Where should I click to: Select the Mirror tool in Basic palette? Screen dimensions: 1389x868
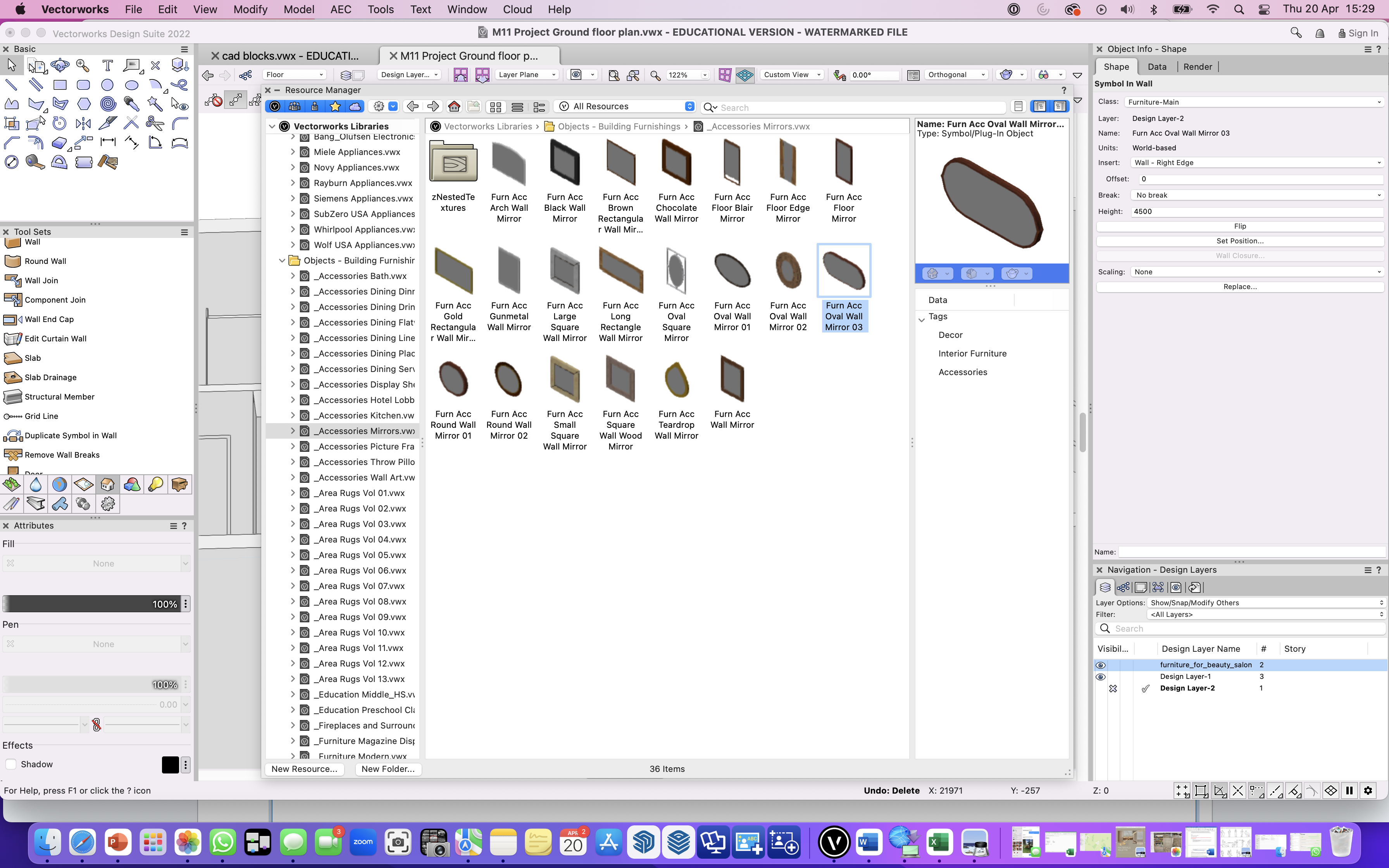tap(83, 124)
